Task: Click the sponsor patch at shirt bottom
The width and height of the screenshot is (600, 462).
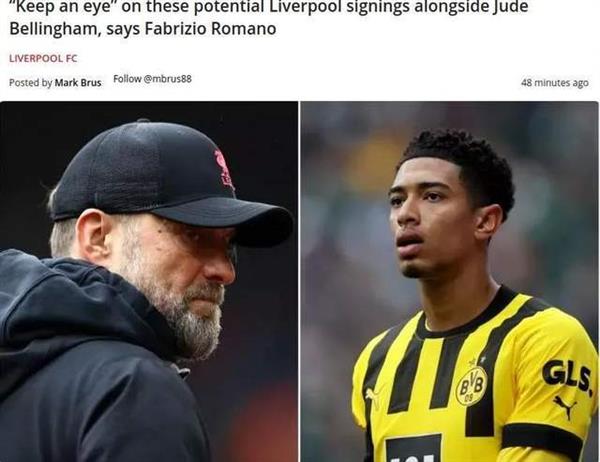Action: point(412,448)
